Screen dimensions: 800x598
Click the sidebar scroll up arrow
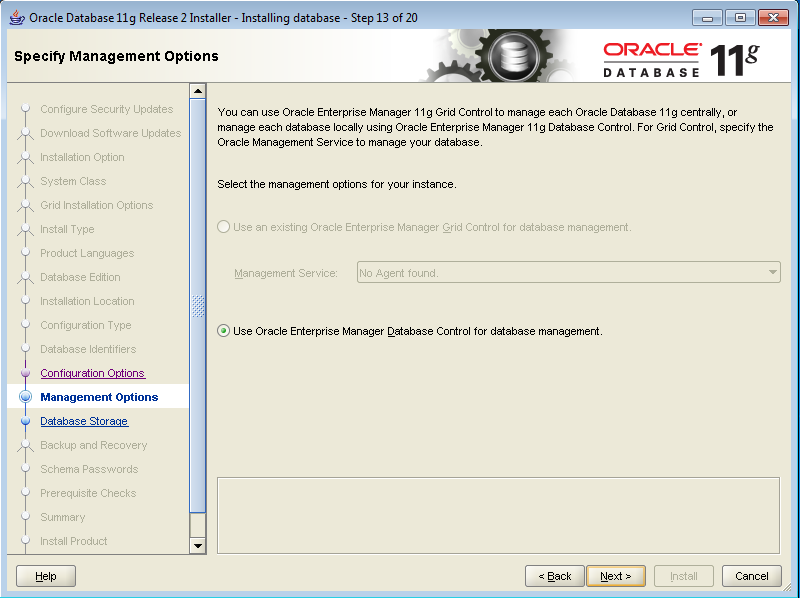tap(197, 91)
